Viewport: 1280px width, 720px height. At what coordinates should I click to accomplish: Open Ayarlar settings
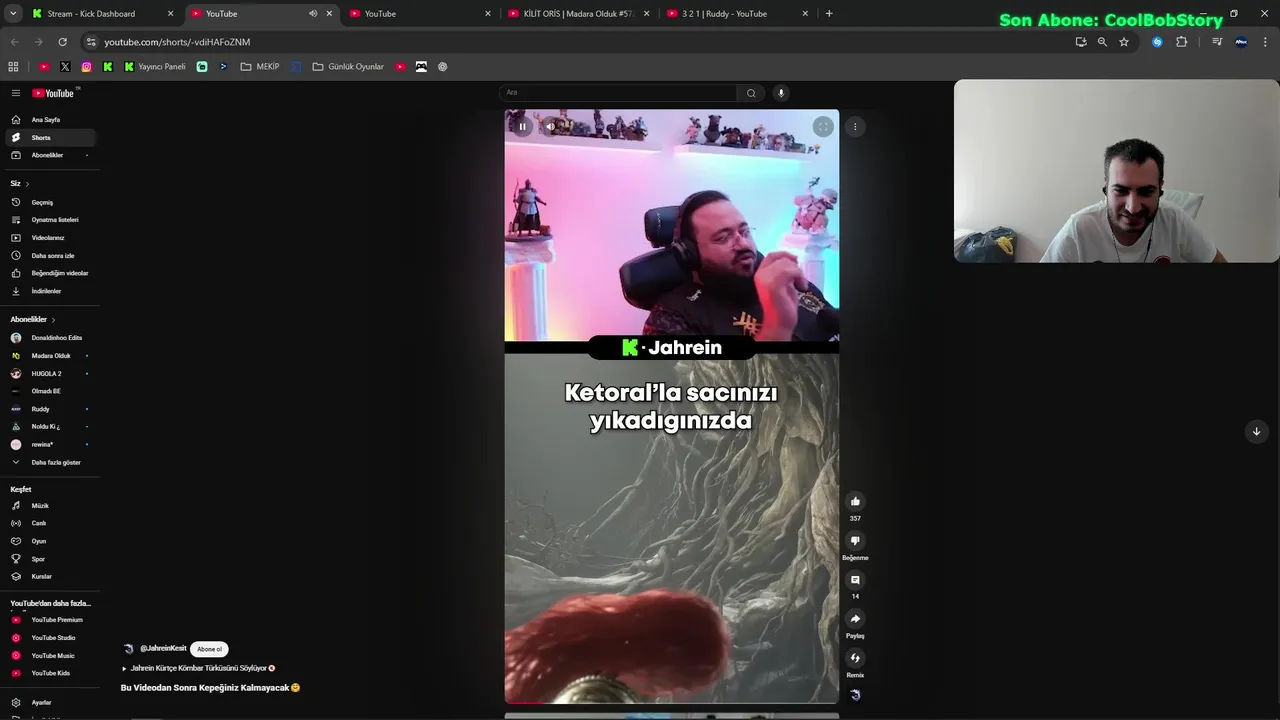(50, 703)
